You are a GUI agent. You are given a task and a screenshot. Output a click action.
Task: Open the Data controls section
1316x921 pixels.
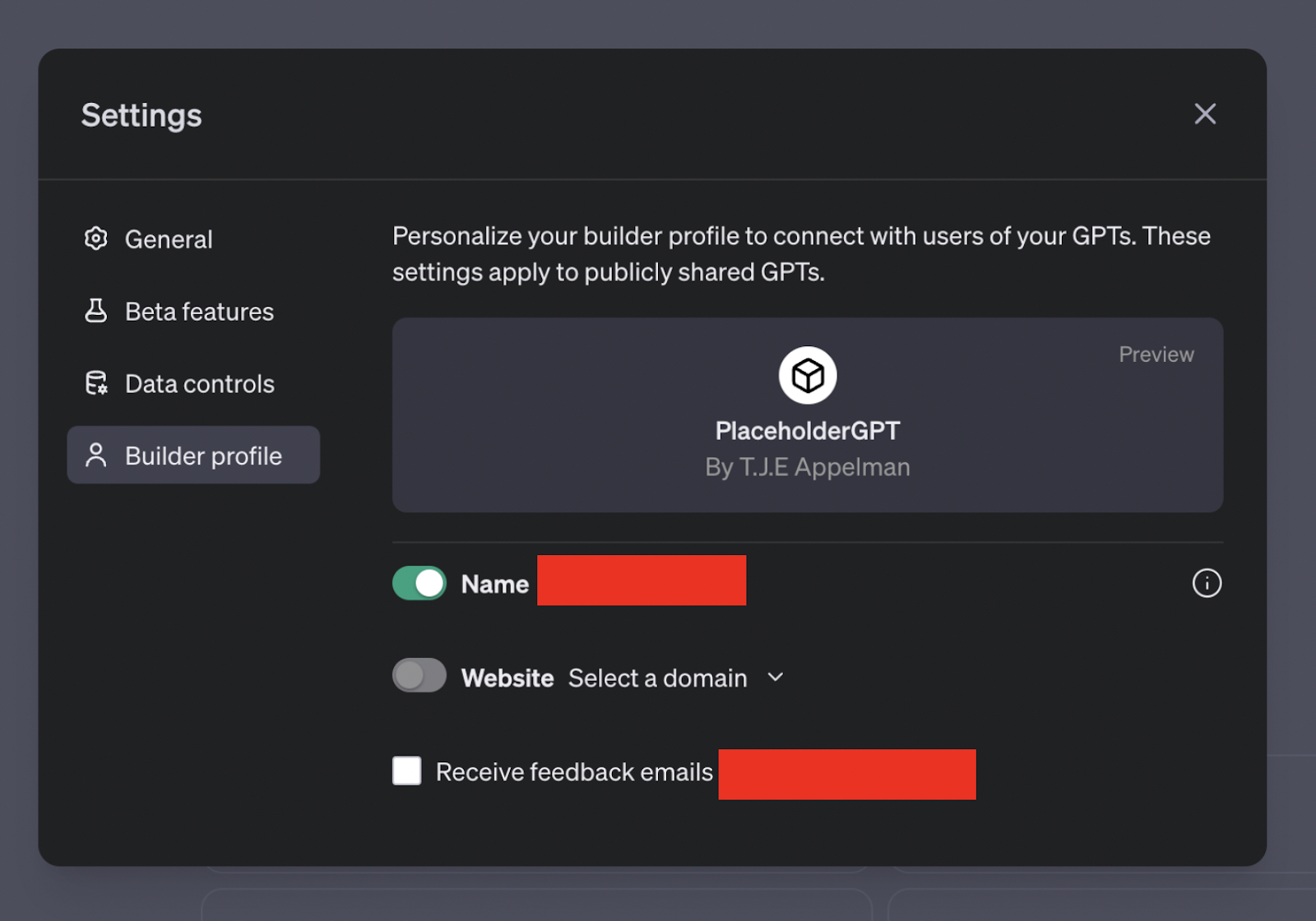199,382
